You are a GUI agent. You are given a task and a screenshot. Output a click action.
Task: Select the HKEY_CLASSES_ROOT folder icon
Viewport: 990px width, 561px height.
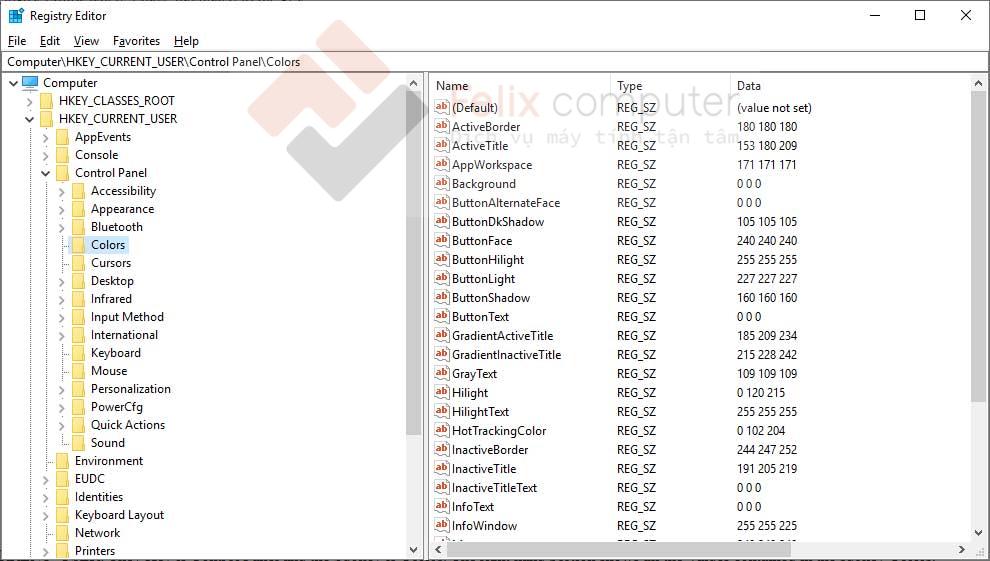[46, 101]
